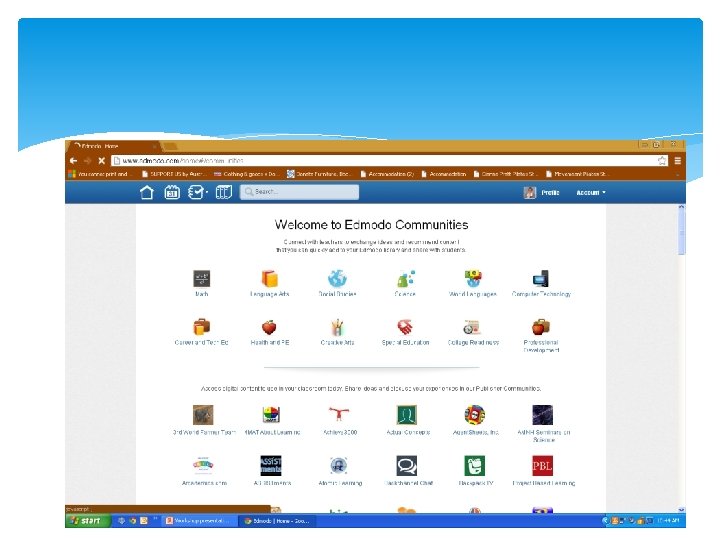This screenshot has height=540, width=720.
Task: Click the page vertical scrollbar thumb
Action: pos(681,232)
